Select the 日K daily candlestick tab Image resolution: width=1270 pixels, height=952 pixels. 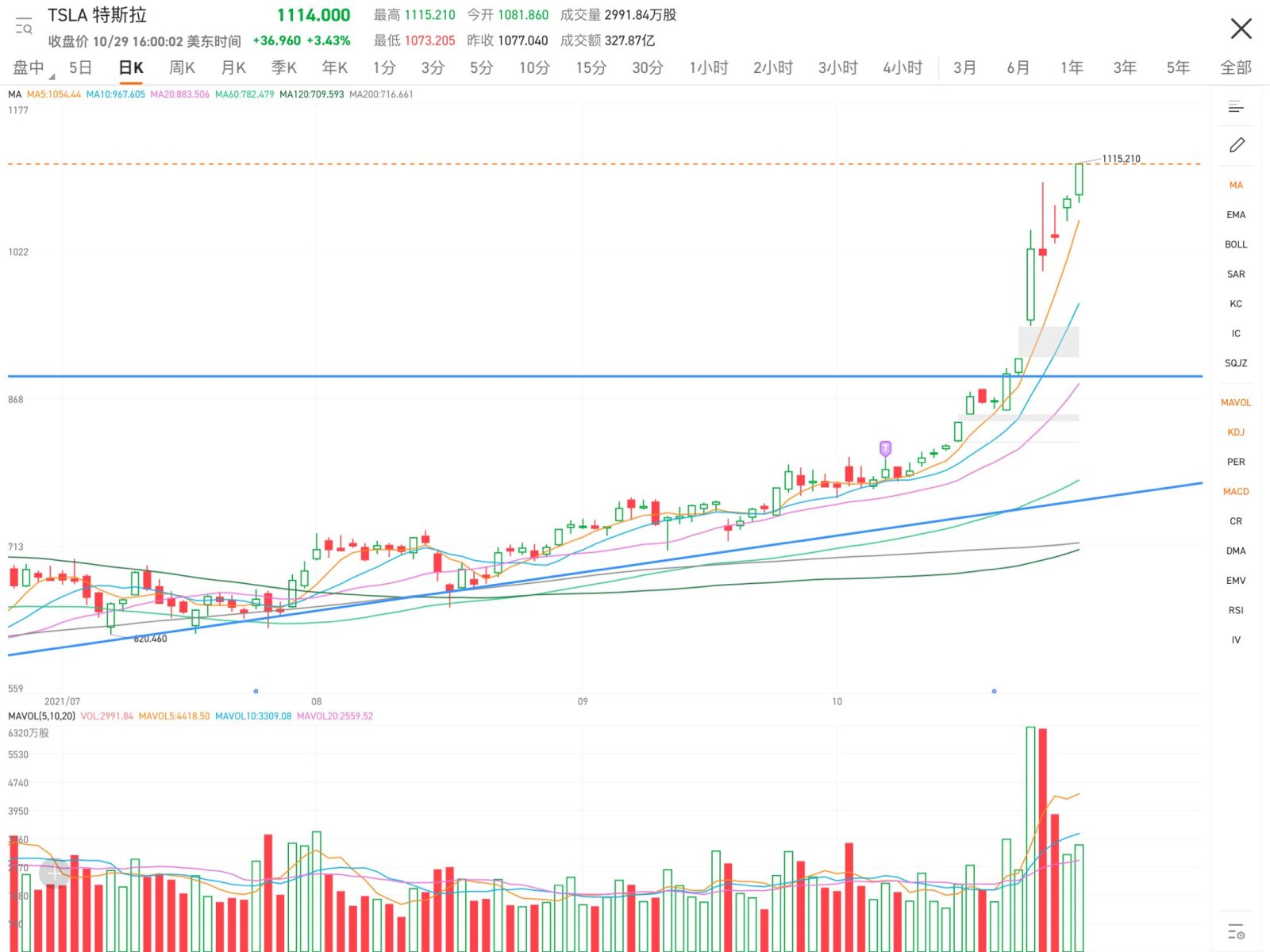[131, 68]
